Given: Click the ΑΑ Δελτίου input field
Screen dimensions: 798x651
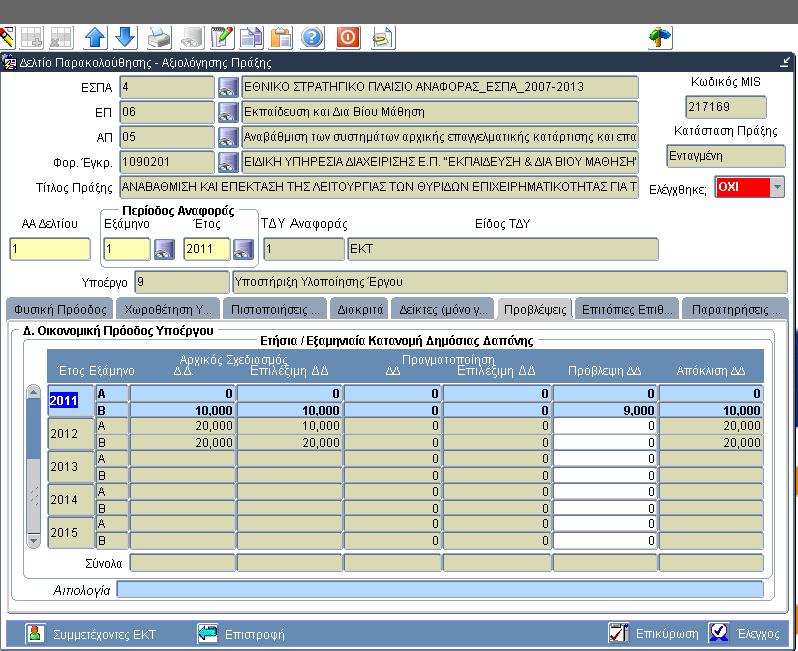Looking at the screenshot, I should [x=50, y=249].
